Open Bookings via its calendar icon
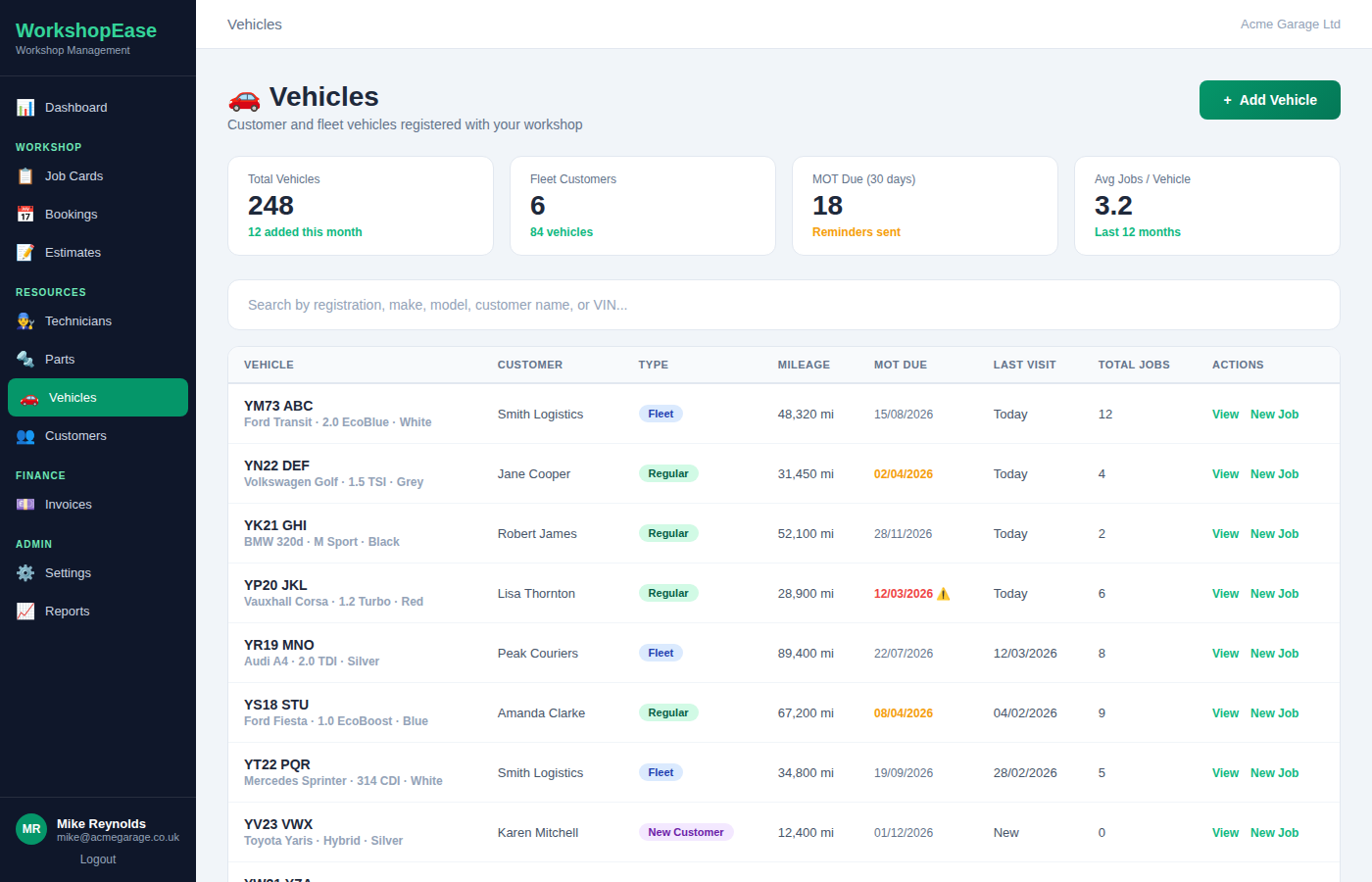The image size is (1372, 882). point(26,214)
